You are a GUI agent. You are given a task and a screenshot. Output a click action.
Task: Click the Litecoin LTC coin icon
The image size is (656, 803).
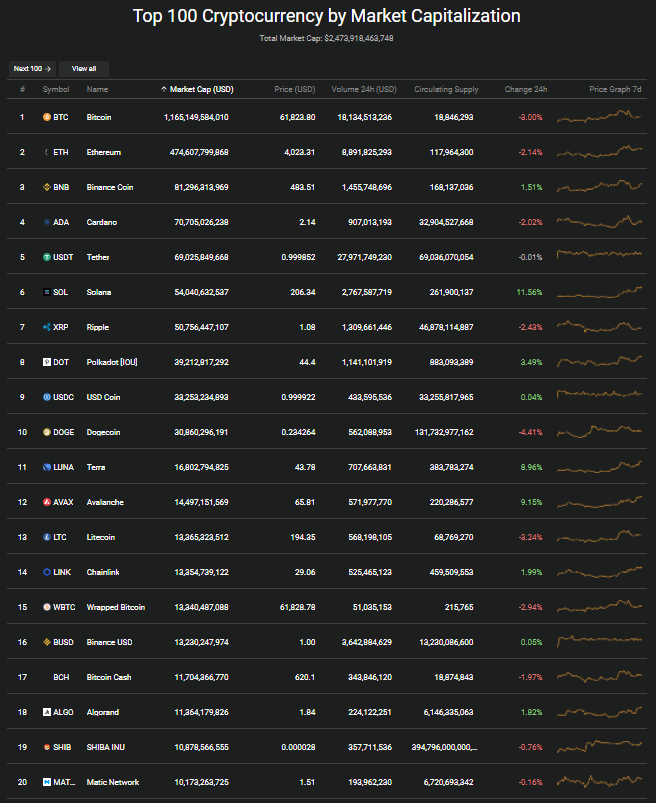click(x=47, y=537)
